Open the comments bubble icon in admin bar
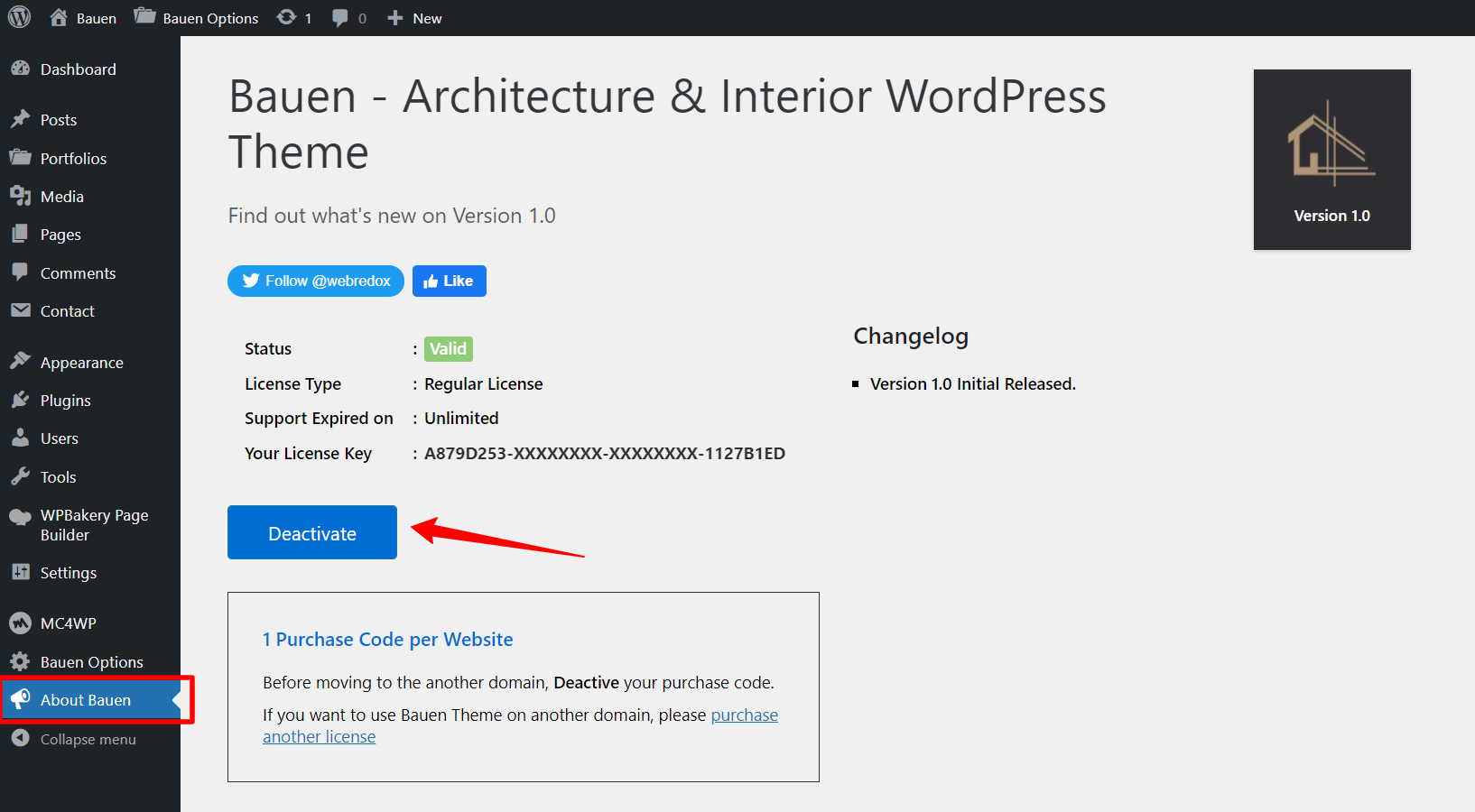The width and height of the screenshot is (1475, 812). 339,18
